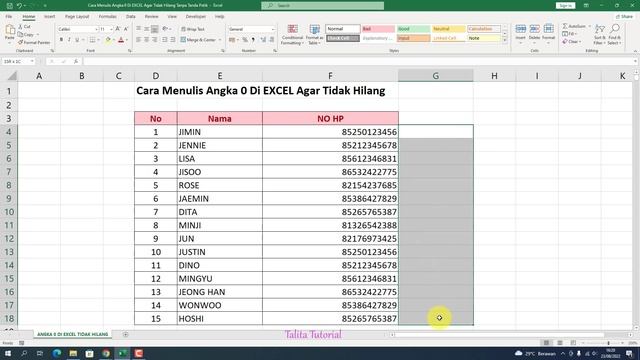This screenshot has width=640, height=360.
Task: Activate the Format Painter tool
Action: click(34, 42)
